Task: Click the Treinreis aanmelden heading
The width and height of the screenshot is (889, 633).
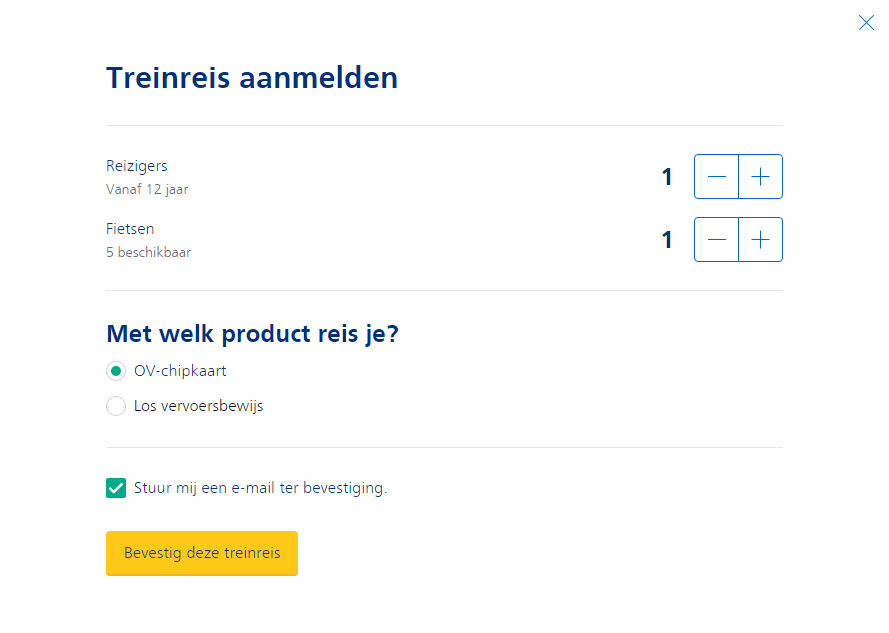Action: coord(252,78)
